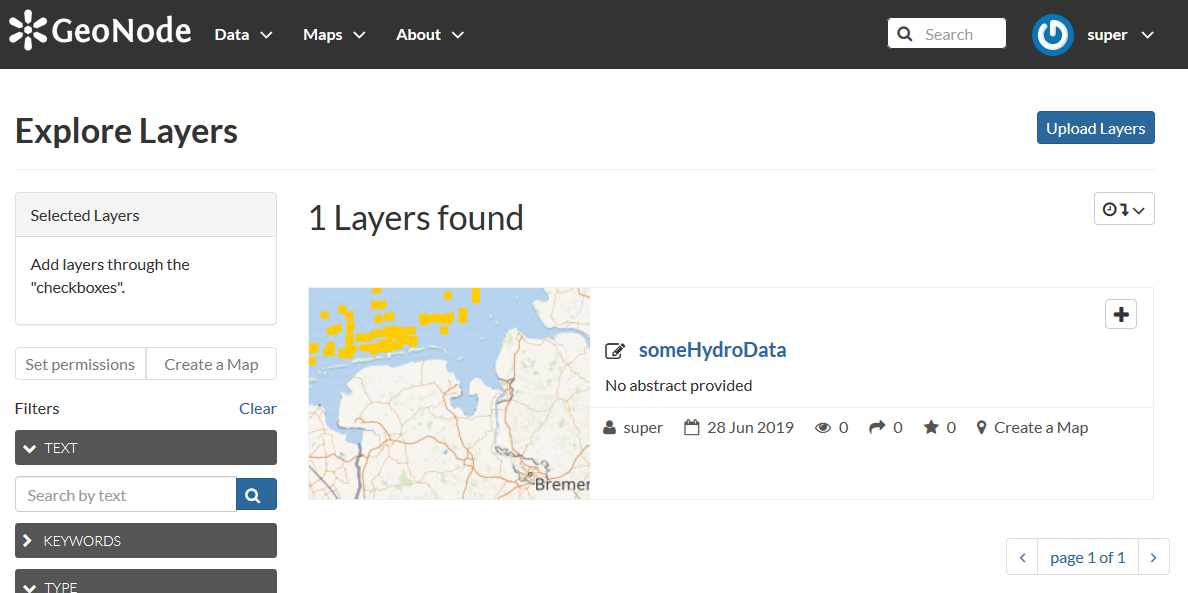Viewport: 1188px width, 593px height.
Task: Open the sort order dropdown
Action: coord(1124,209)
